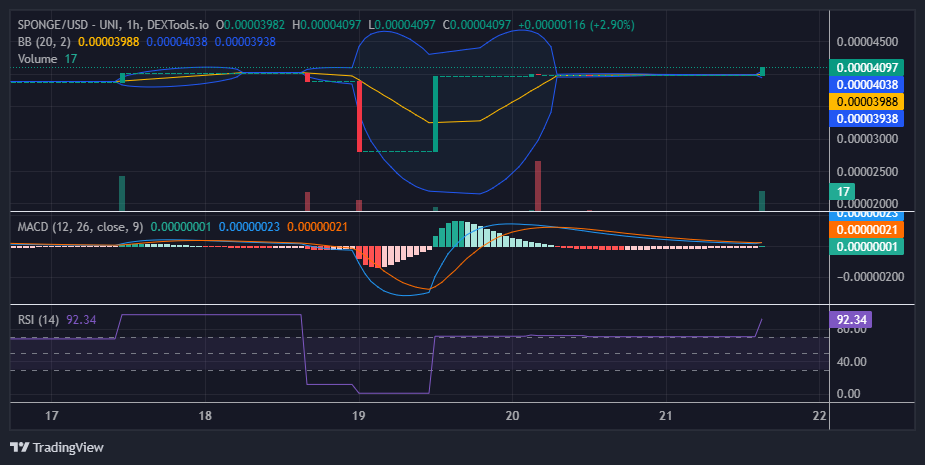925x465 pixels.
Task: Click the tall red candle at date 19
Action: click(x=359, y=116)
